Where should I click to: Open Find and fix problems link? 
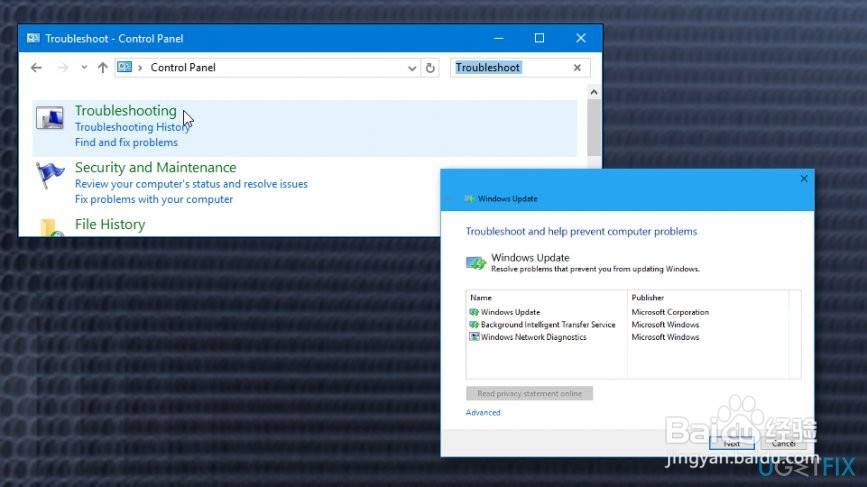tap(126, 143)
